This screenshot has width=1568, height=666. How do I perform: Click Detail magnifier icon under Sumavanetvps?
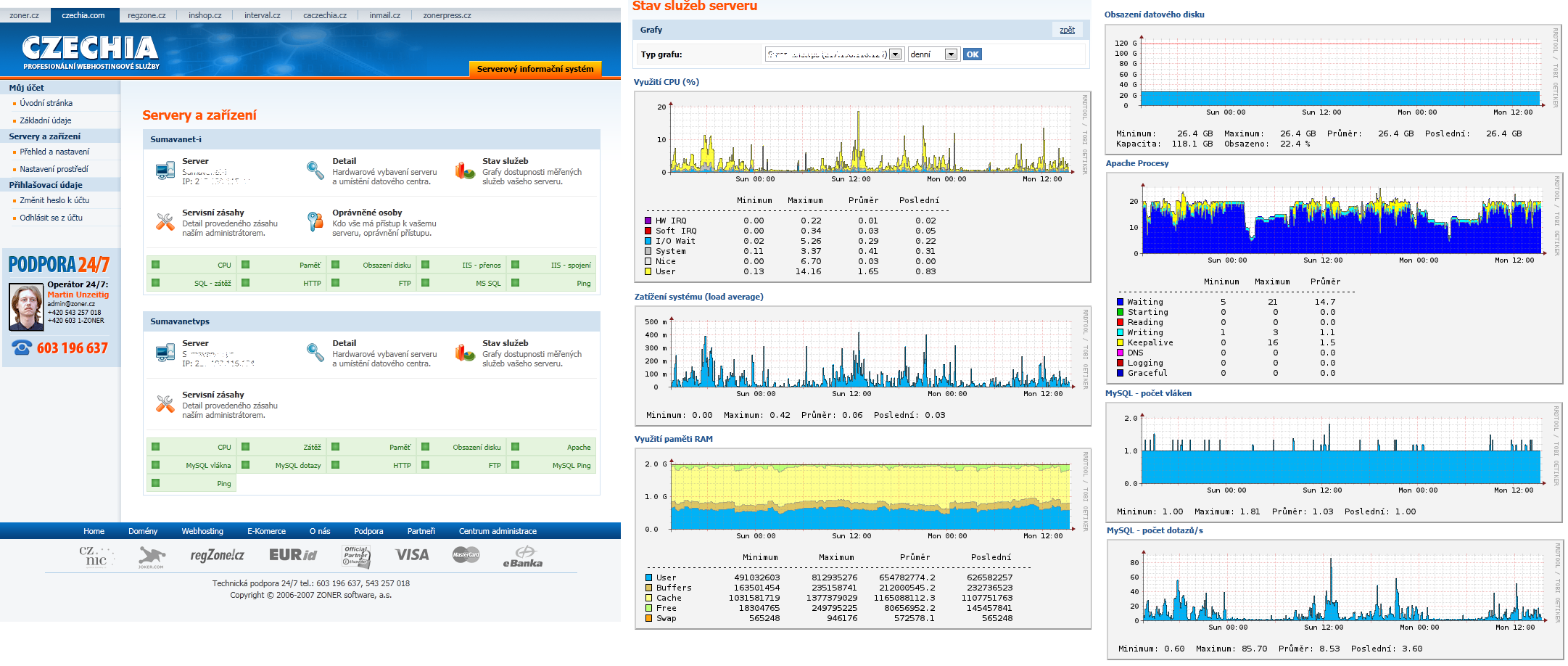pyautogui.click(x=315, y=353)
